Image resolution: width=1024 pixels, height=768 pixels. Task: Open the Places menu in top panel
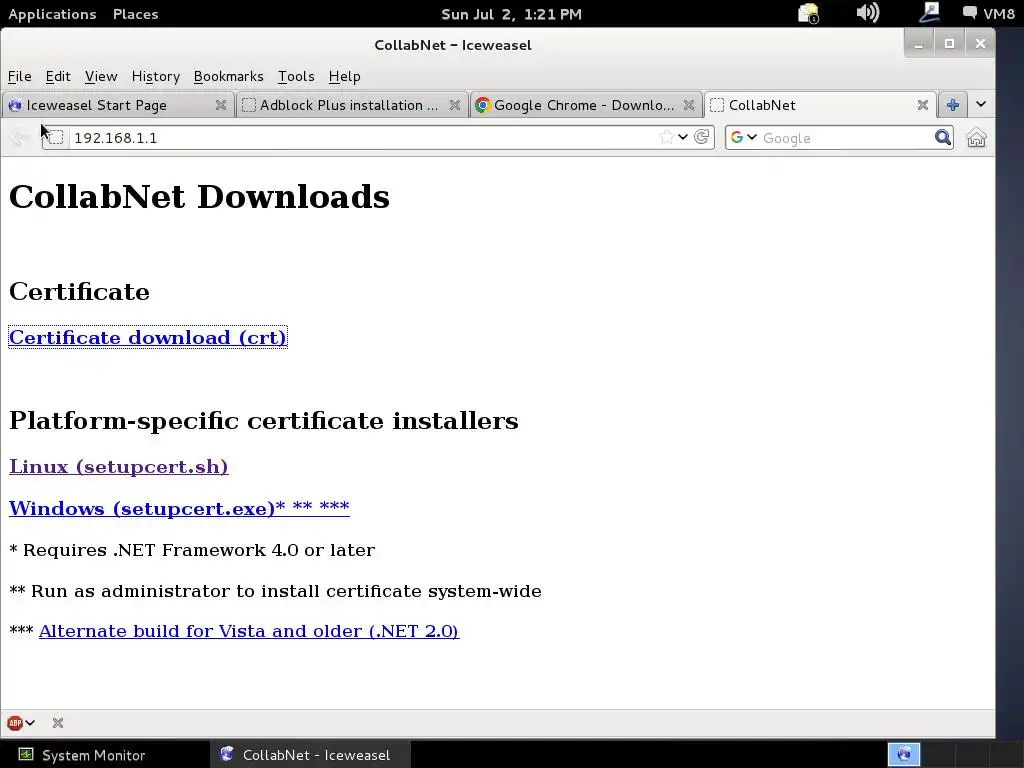coord(135,14)
